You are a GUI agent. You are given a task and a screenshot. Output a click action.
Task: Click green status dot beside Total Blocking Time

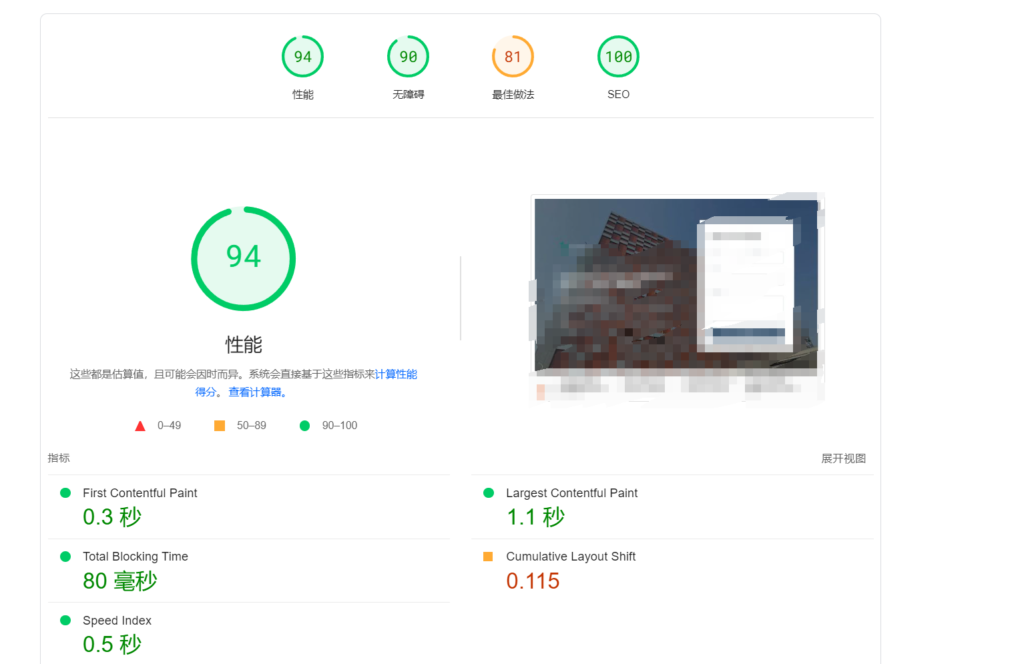pyautogui.click(x=66, y=556)
